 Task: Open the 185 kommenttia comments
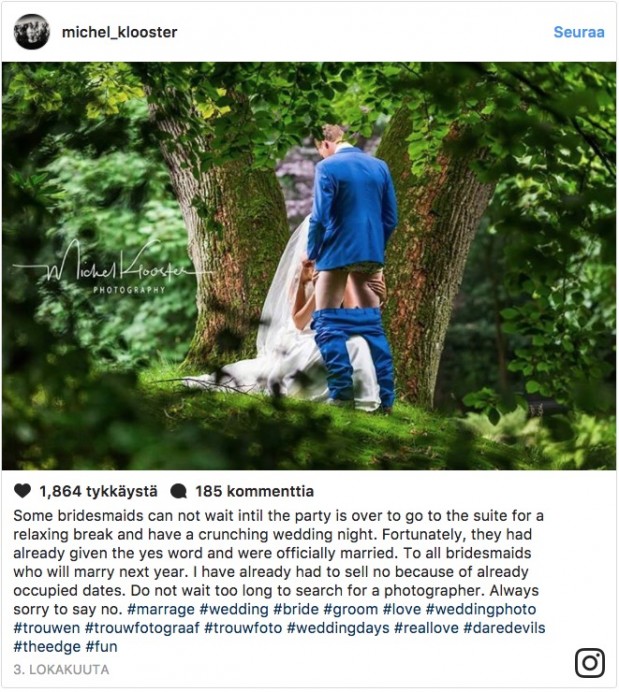click(255, 491)
